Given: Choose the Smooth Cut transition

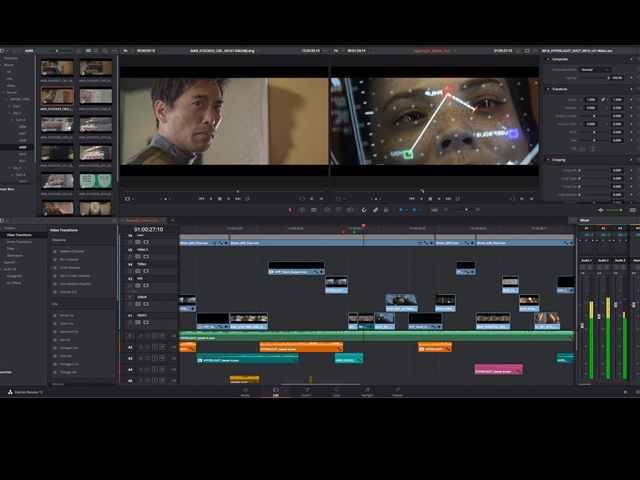Looking at the screenshot, I should pos(68,292).
